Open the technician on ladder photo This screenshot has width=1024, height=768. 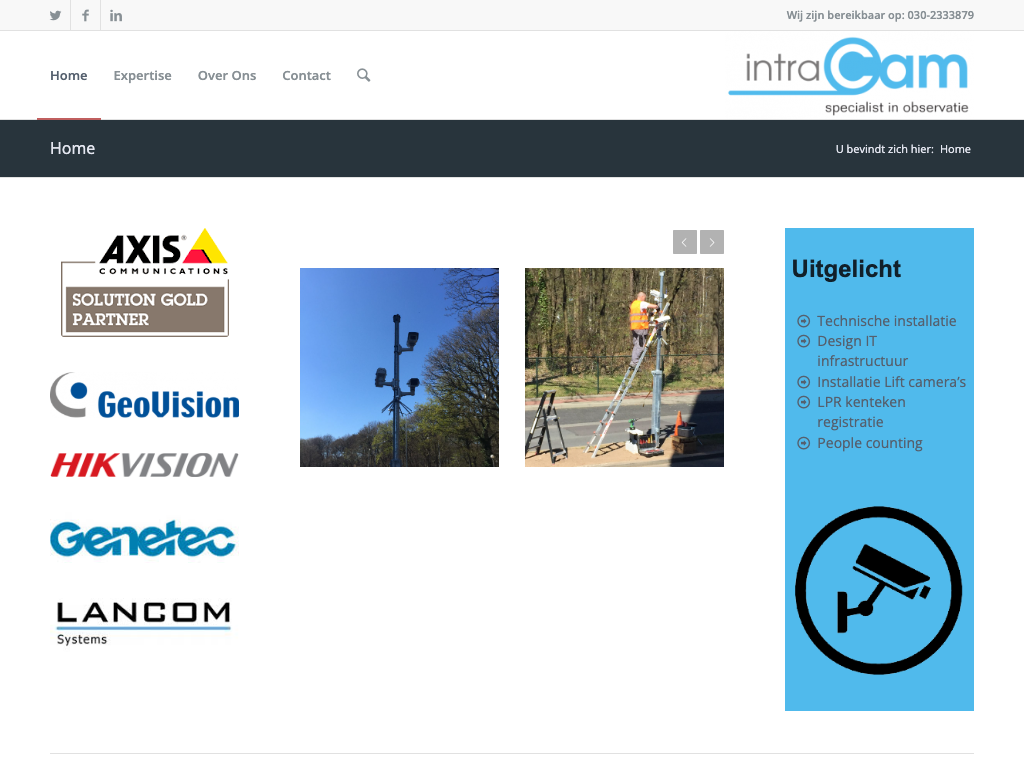(624, 367)
